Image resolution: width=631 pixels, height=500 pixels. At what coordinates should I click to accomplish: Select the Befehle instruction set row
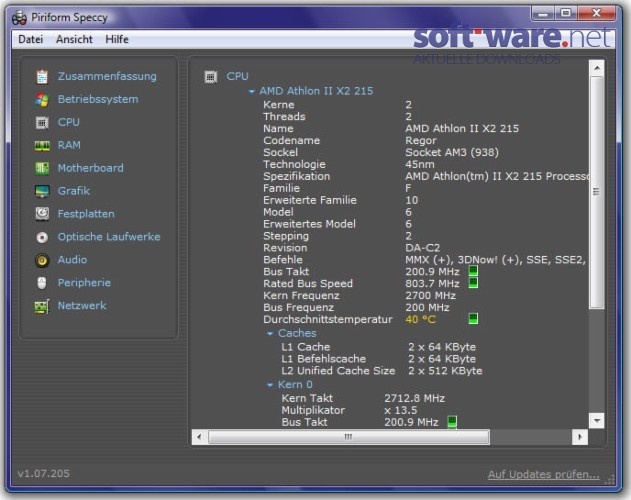[425, 260]
